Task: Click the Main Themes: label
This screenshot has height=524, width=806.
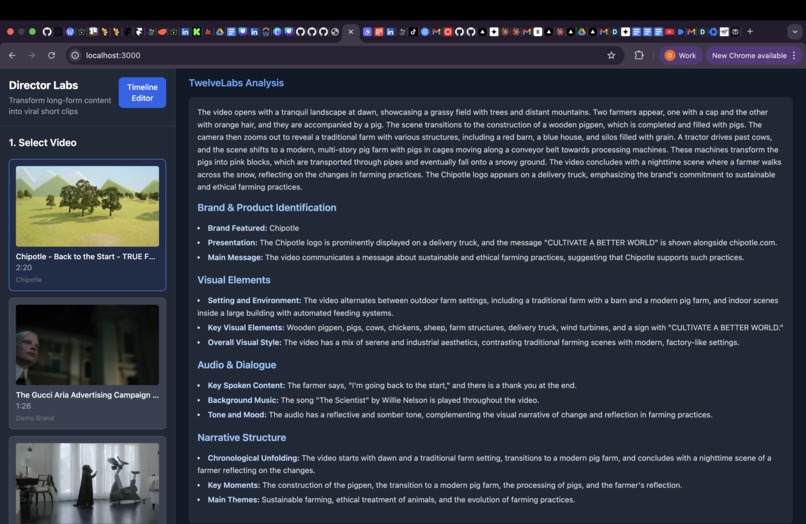Action: [x=233, y=500]
